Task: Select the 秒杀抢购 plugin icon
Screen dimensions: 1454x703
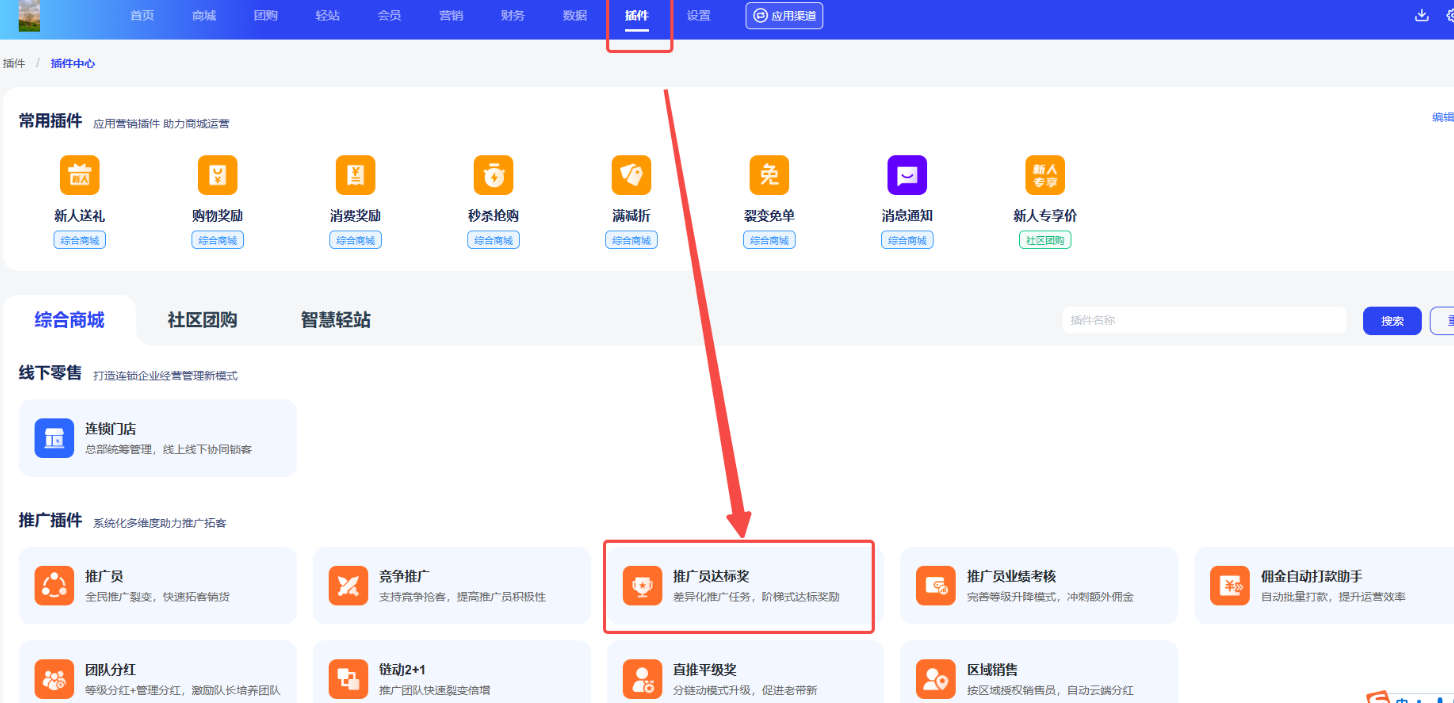Action: (x=493, y=176)
